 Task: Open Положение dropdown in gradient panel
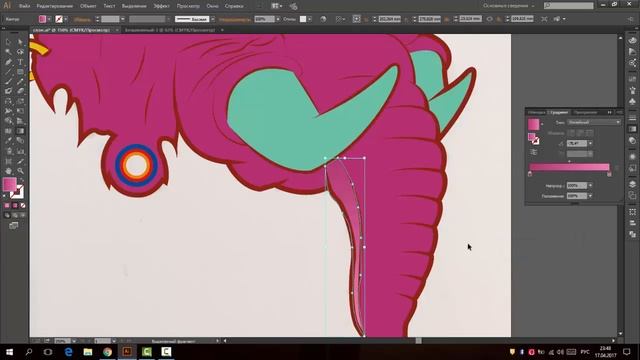click(x=590, y=196)
